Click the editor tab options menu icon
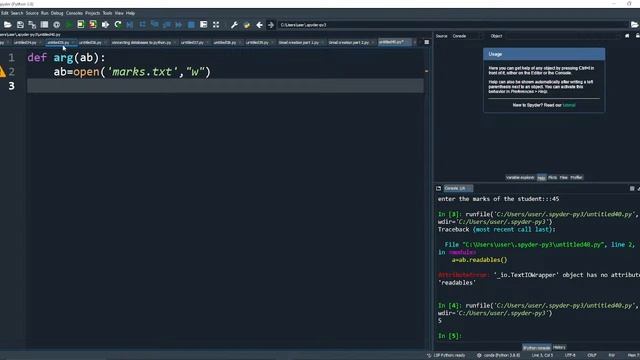The height and width of the screenshot is (360, 640). 427,42
